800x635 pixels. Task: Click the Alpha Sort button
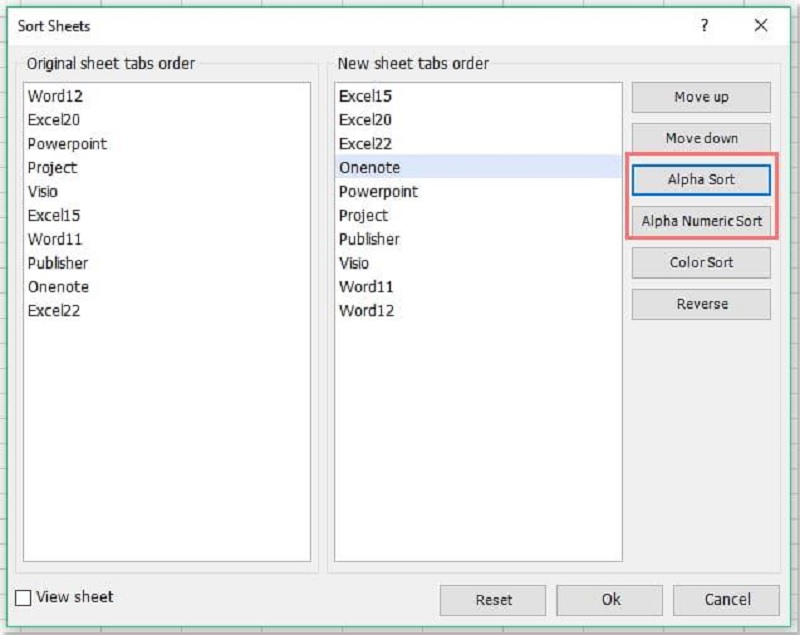(x=701, y=180)
